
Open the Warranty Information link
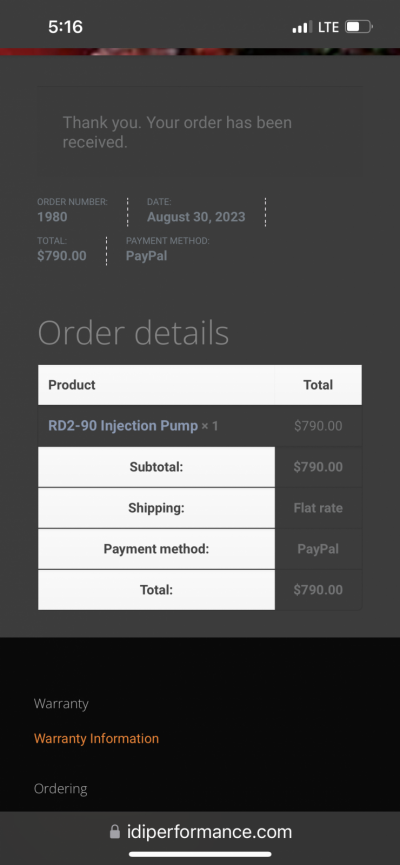point(96,738)
